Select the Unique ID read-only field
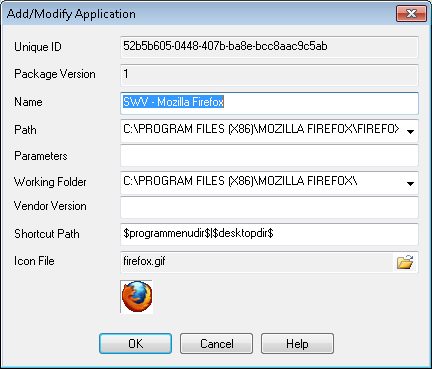 point(269,47)
